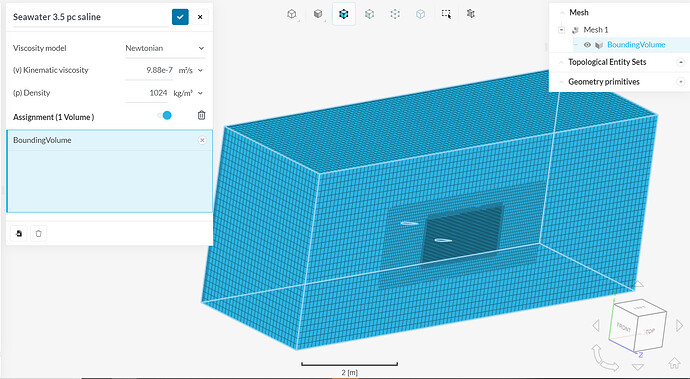Select the shaded solid cube render mode
This screenshot has height=379, width=690.
[x=318, y=14]
